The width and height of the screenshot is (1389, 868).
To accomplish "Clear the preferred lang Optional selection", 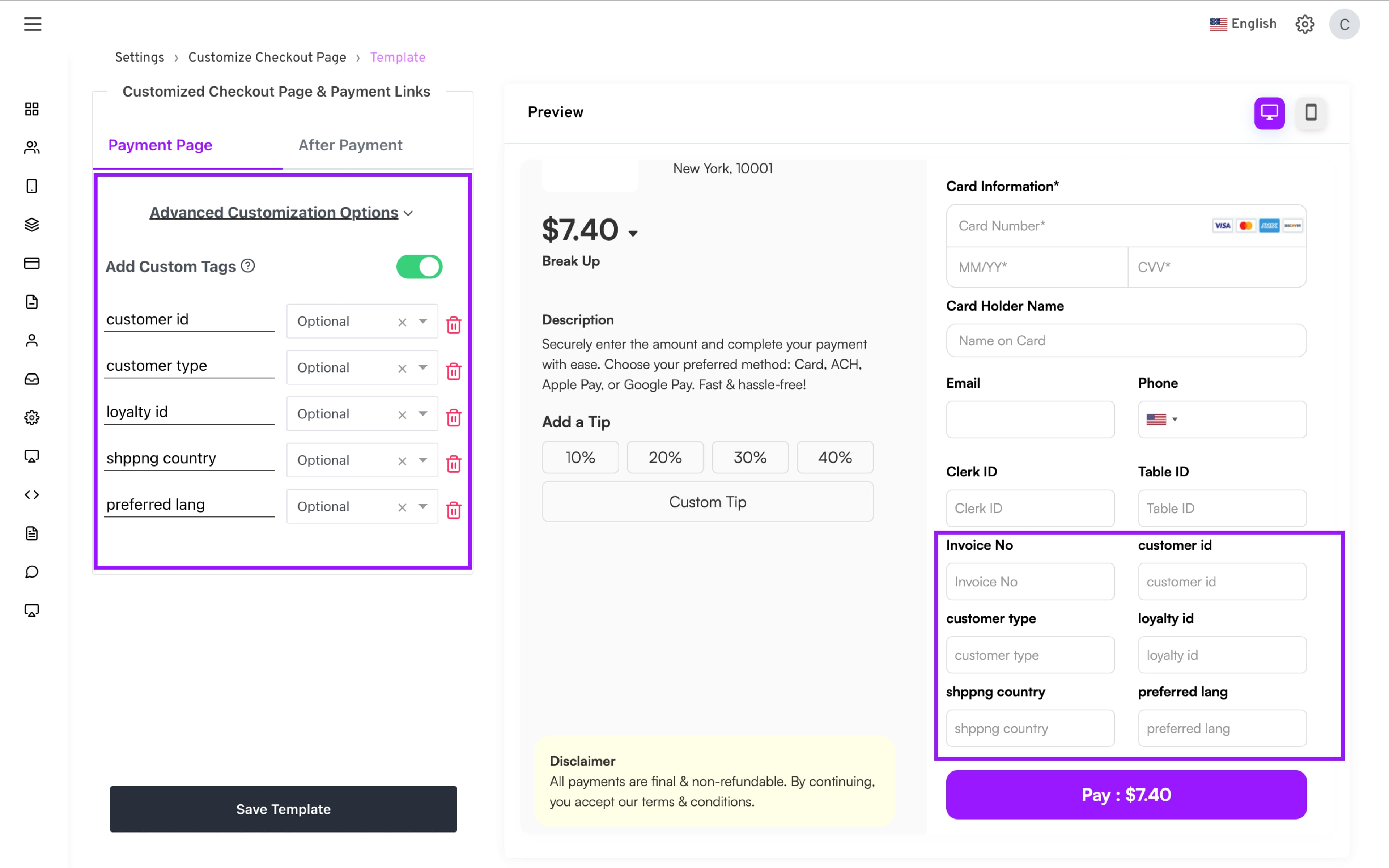I will click(x=402, y=507).
